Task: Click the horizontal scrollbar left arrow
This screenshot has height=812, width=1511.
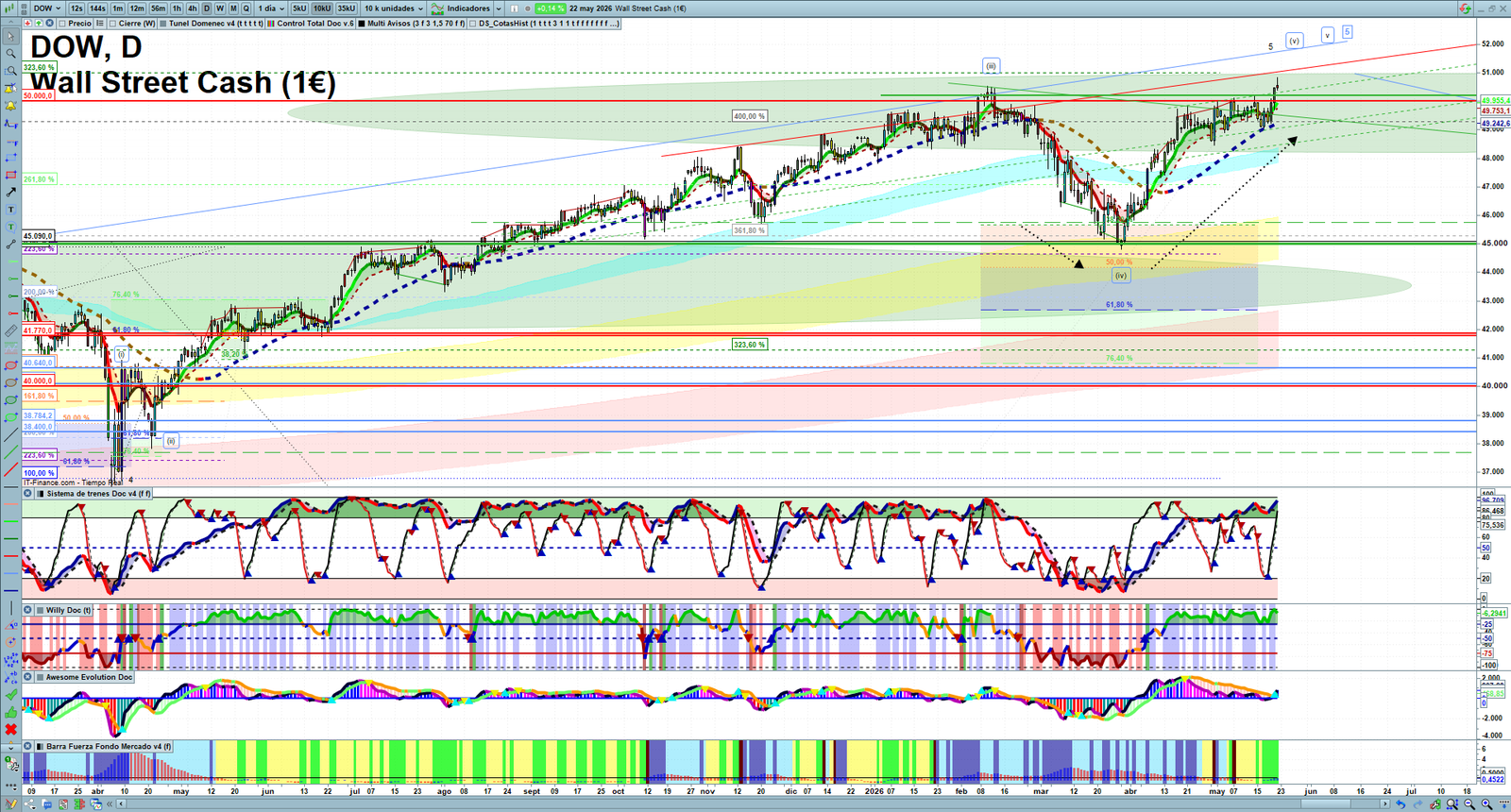Action: (121, 804)
